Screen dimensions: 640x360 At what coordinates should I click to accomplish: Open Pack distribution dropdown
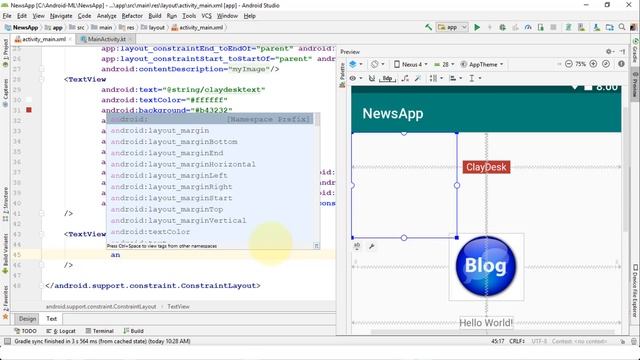point(436,78)
